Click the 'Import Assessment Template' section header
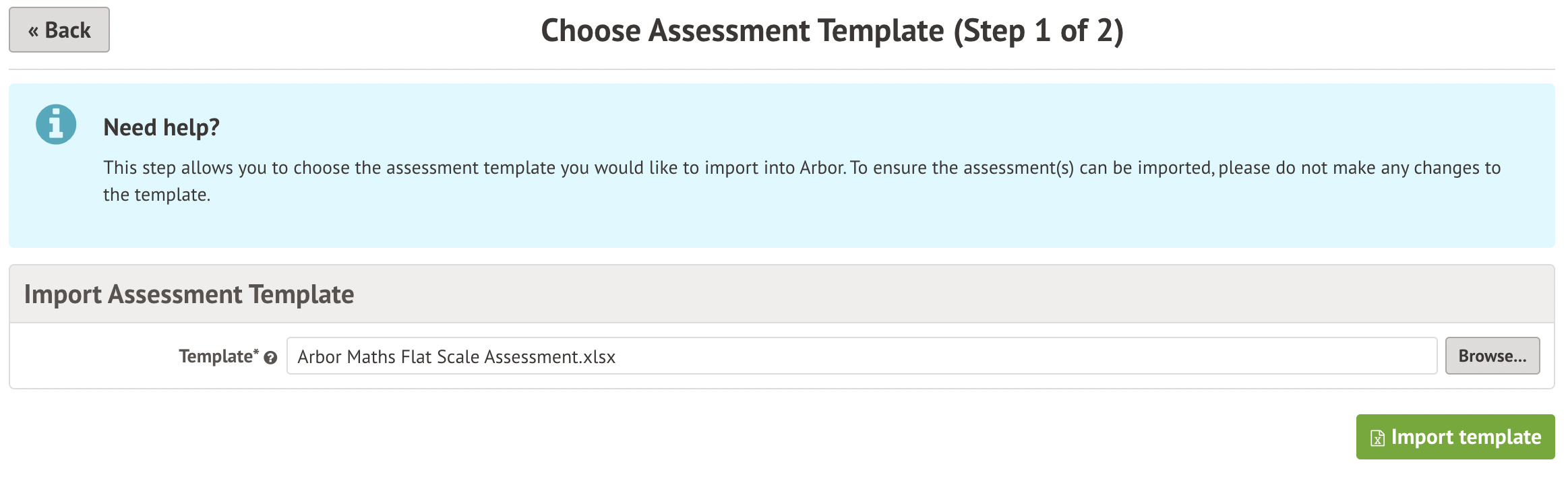Viewport: 1568px width, 485px height. tap(189, 294)
